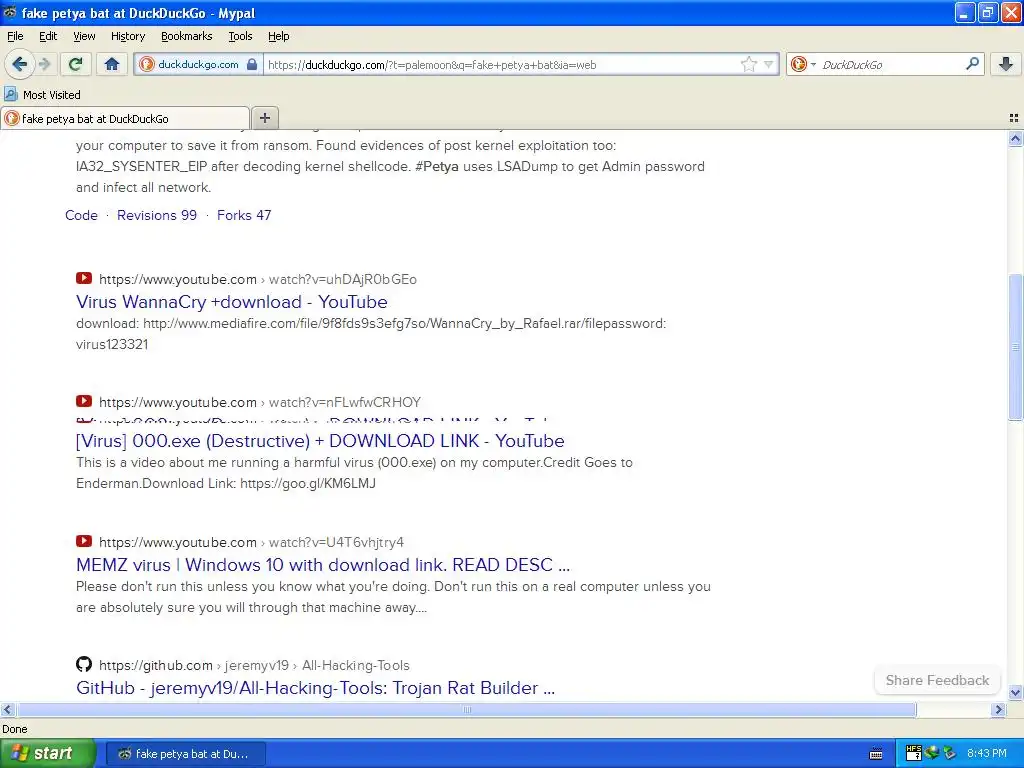Viewport: 1024px width, 768px height.
Task: Open the Most Visited bookmarks folder
Action: 42,95
